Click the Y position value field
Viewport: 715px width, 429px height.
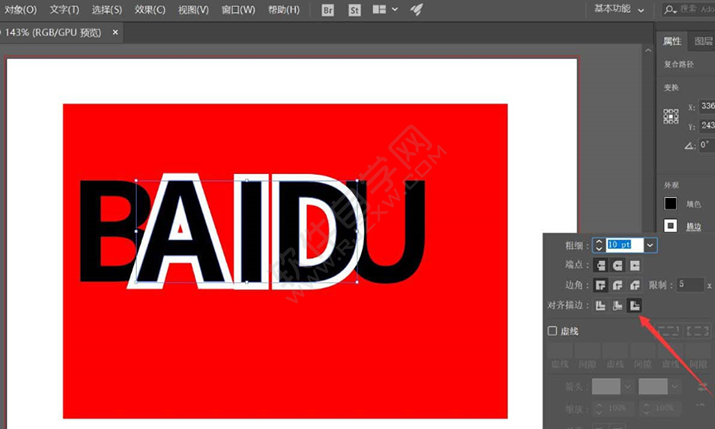707,125
